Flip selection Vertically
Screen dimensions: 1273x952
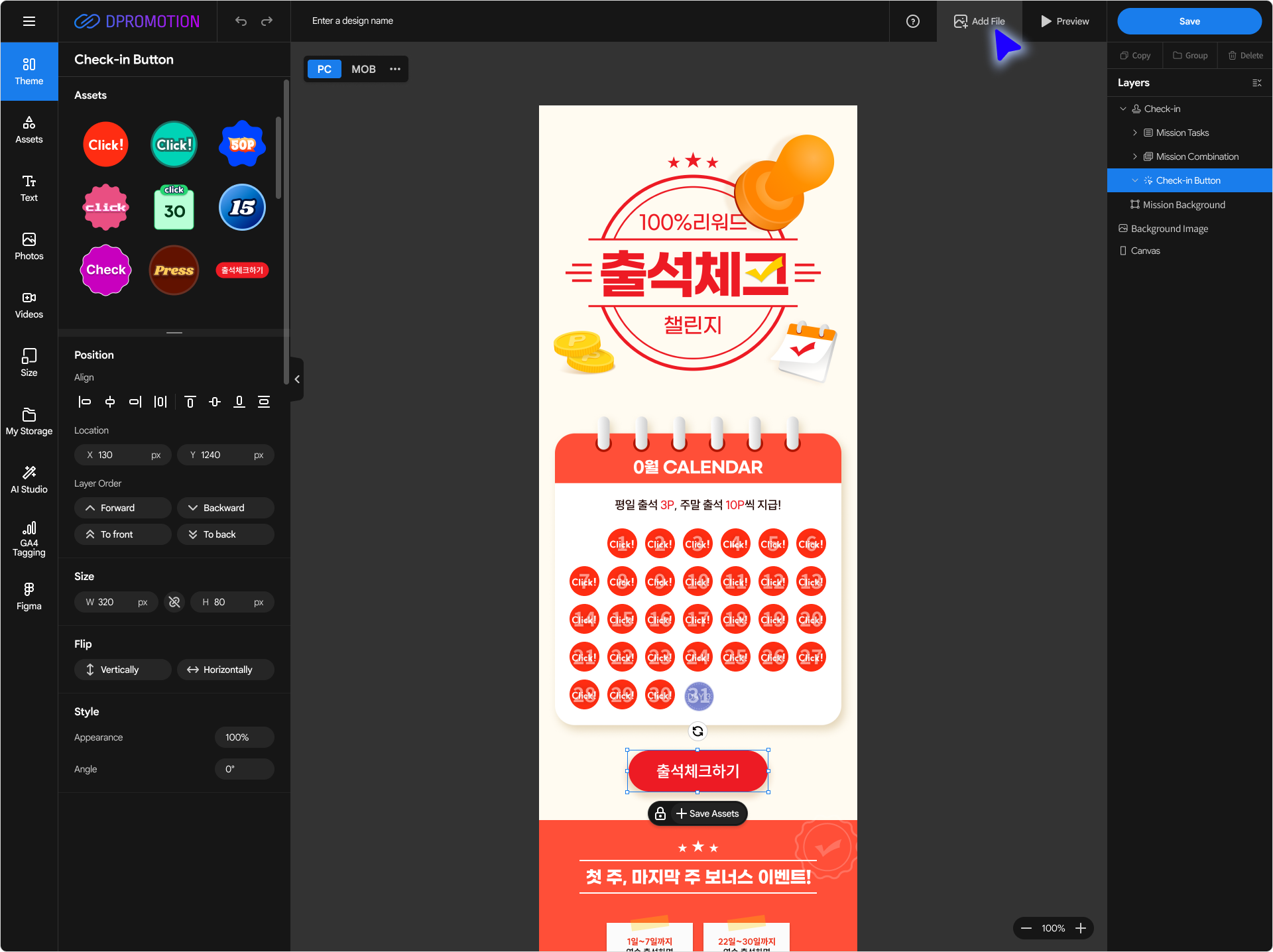click(123, 670)
